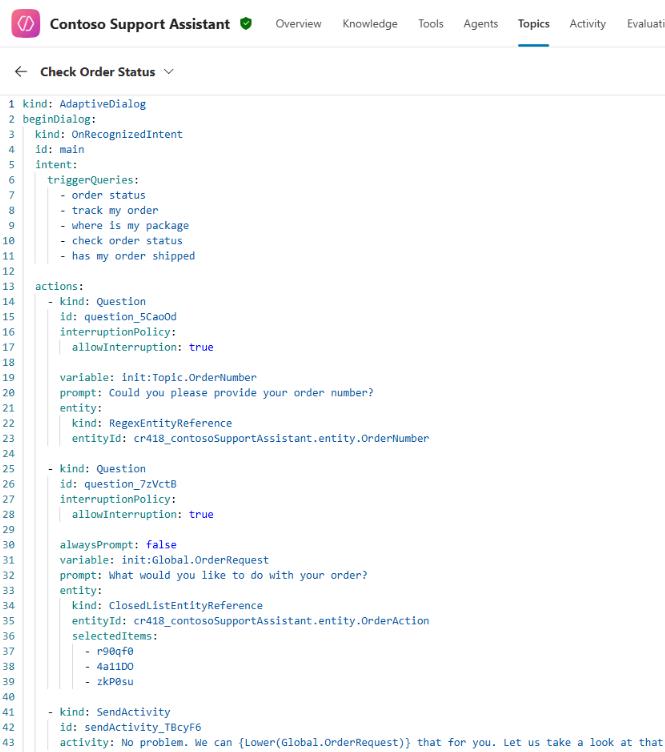Open the Agents tab
665x752 pixels.
[x=480, y=24]
